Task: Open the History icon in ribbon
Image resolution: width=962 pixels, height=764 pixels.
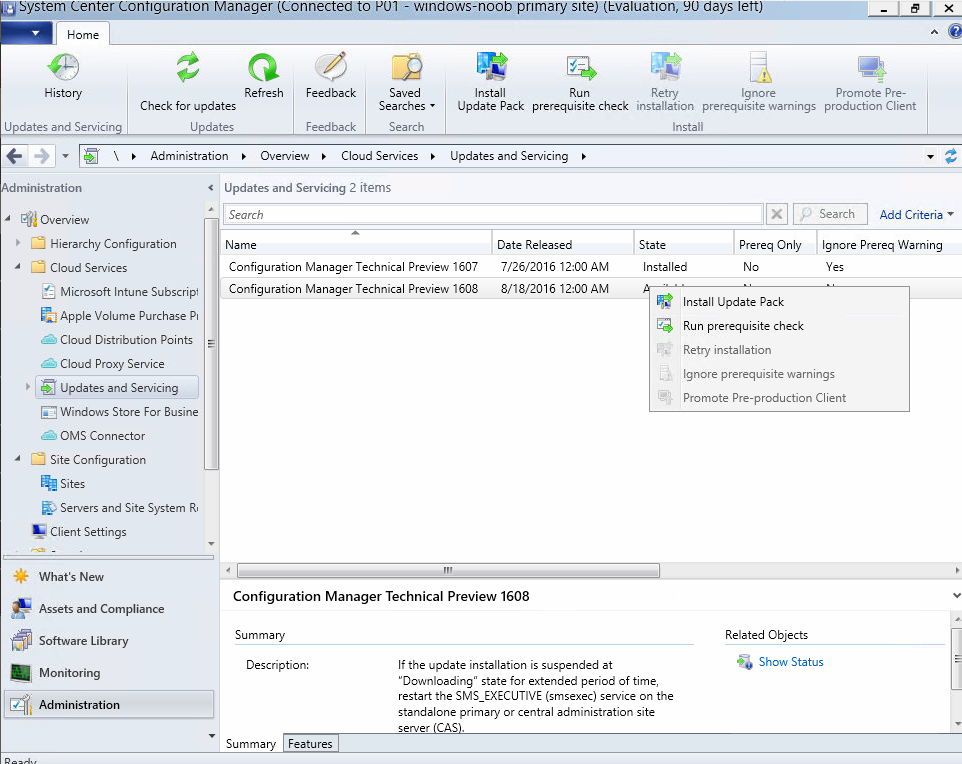Action: (63, 68)
